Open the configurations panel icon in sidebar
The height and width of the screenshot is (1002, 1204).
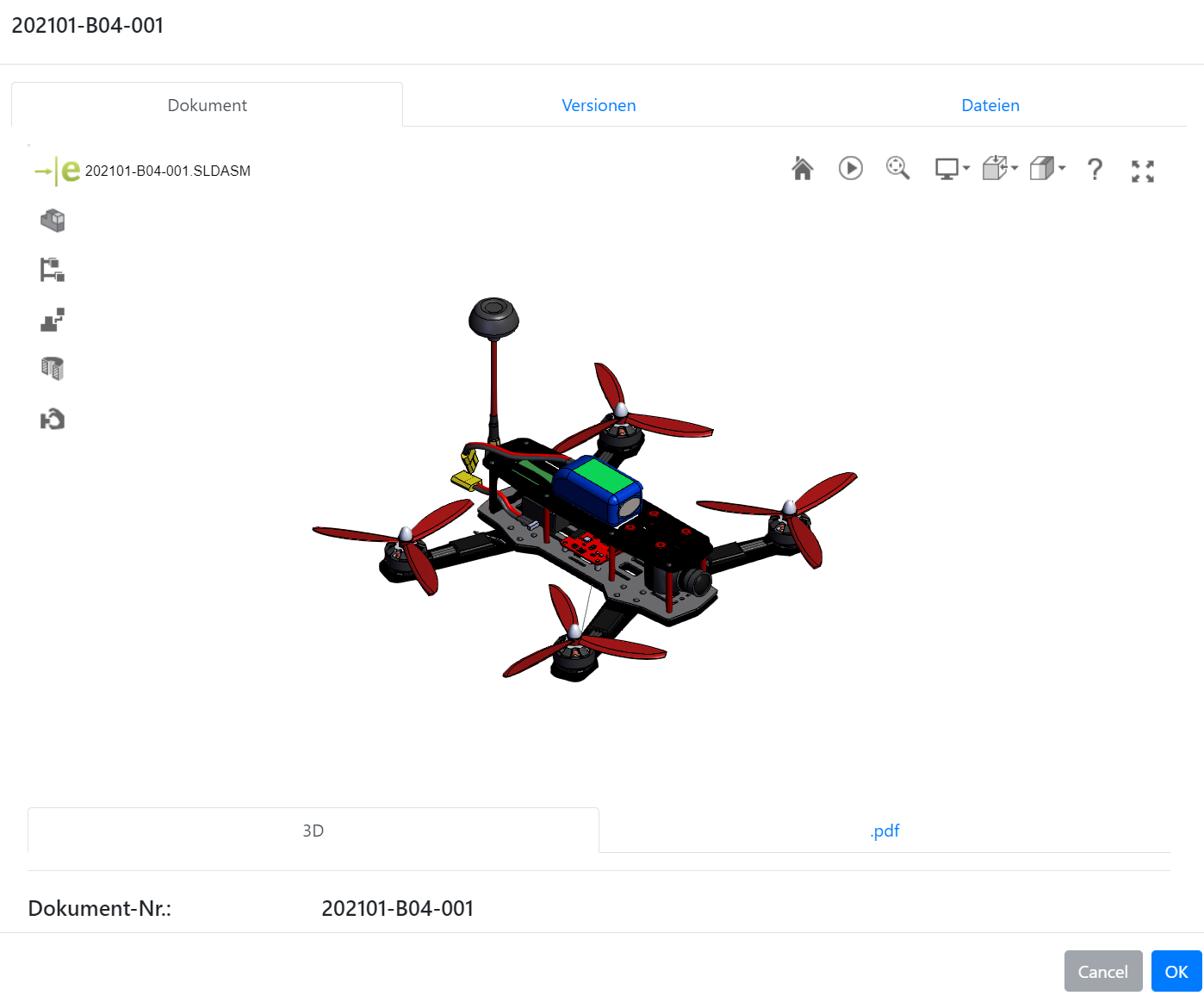tap(53, 221)
